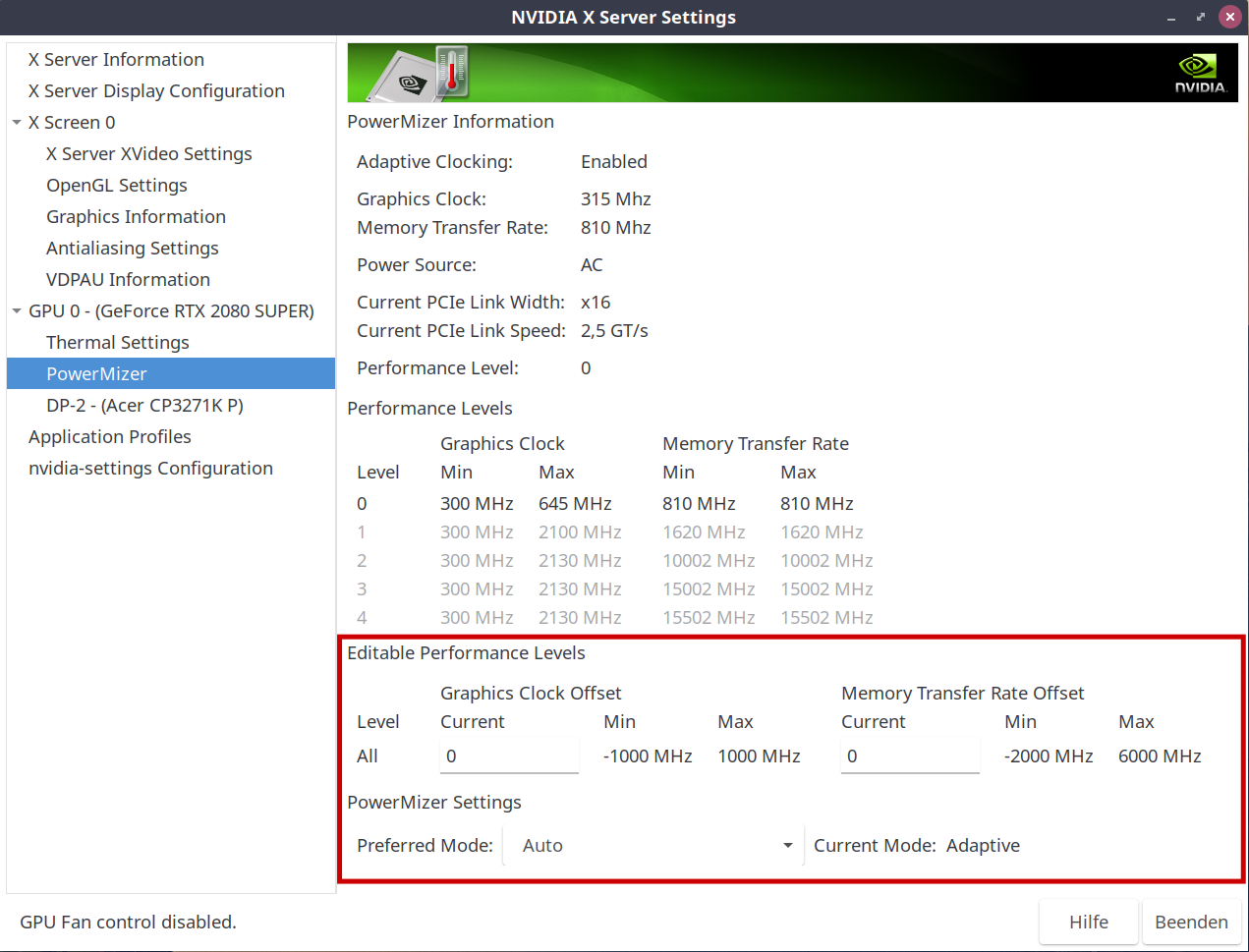1249x952 pixels.
Task: Select X Server Display Configuration
Action: (x=156, y=91)
